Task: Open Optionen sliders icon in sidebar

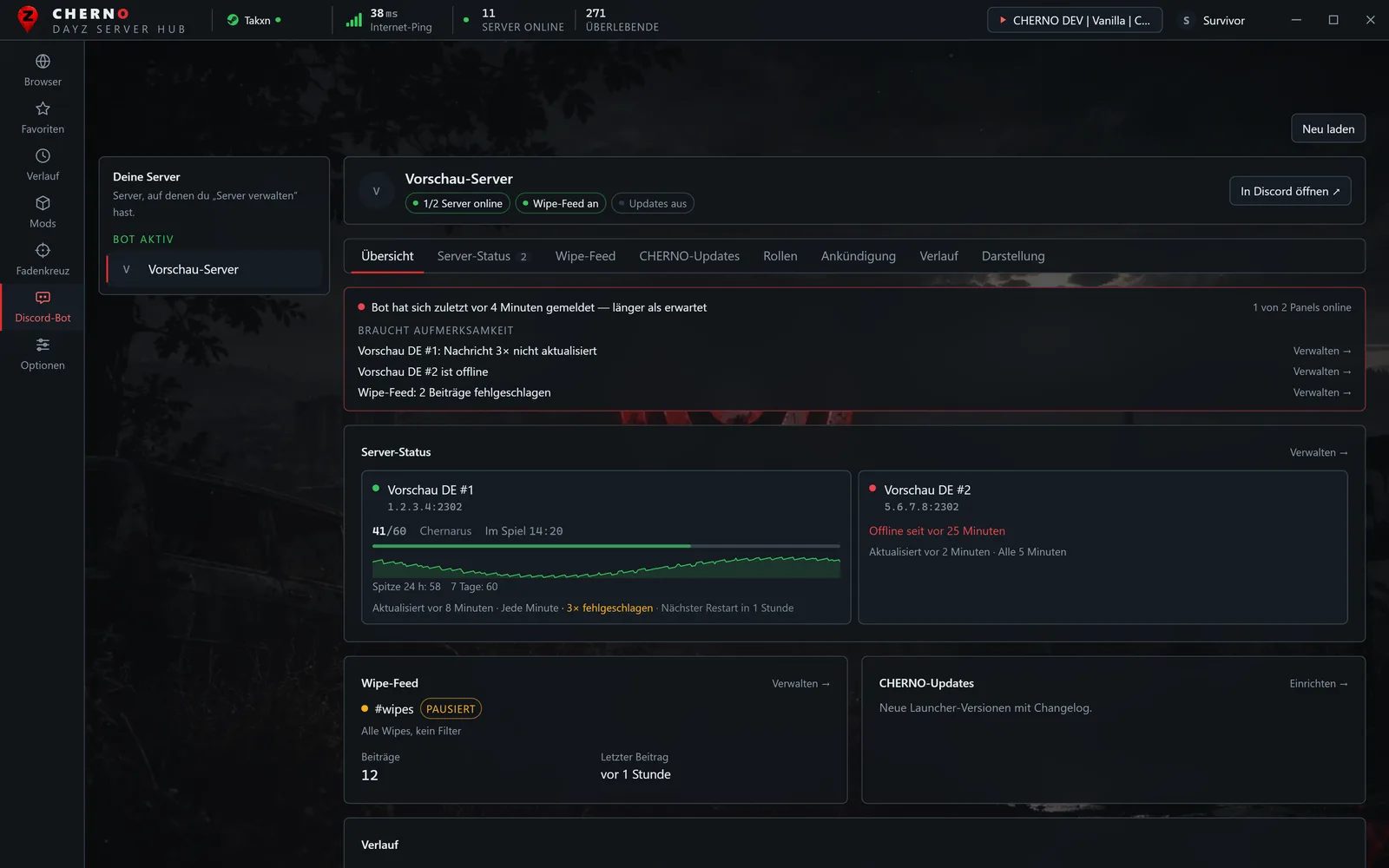Action: coord(43,345)
